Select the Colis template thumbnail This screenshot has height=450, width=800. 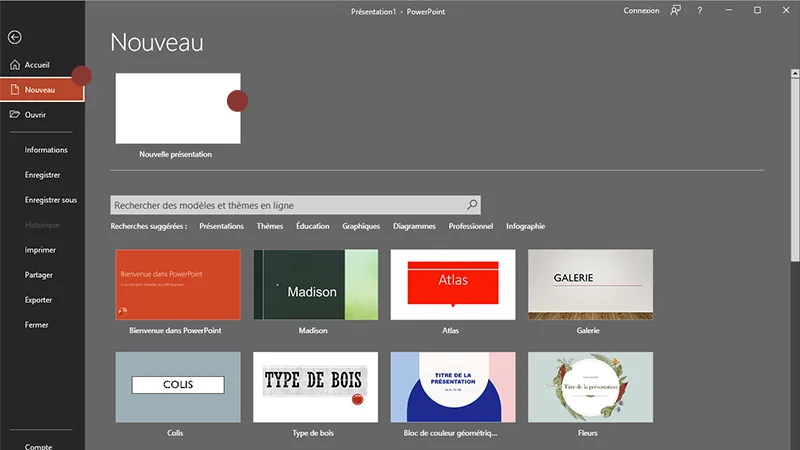point(178,387)
